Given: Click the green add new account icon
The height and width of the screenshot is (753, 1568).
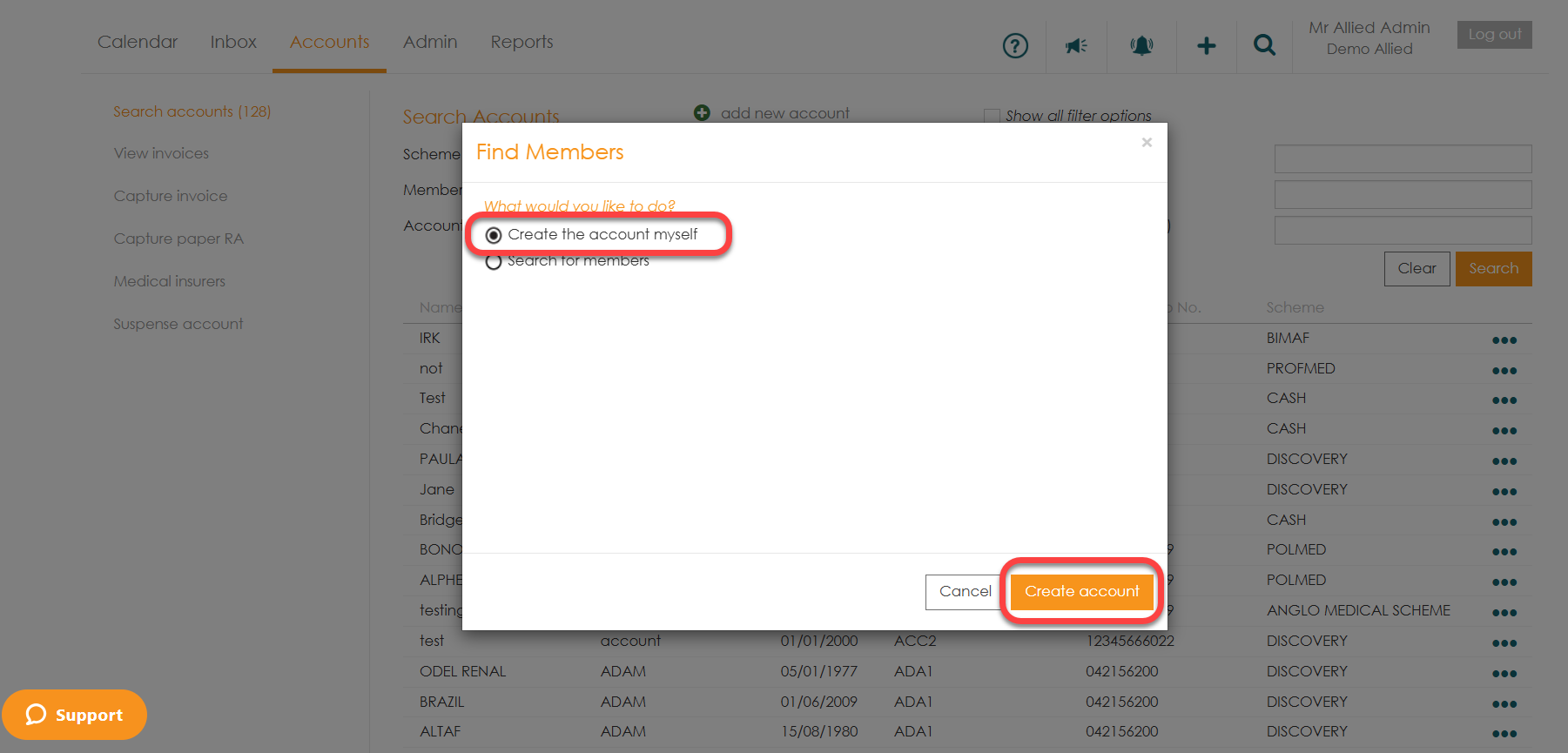Looking at the screenshot, I should point(702,112).
